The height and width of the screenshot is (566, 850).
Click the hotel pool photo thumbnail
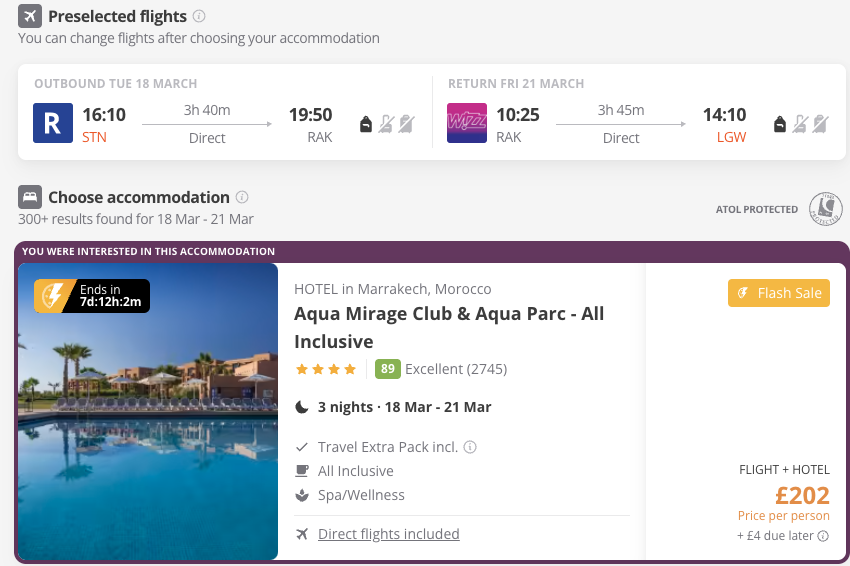(148, 411)
